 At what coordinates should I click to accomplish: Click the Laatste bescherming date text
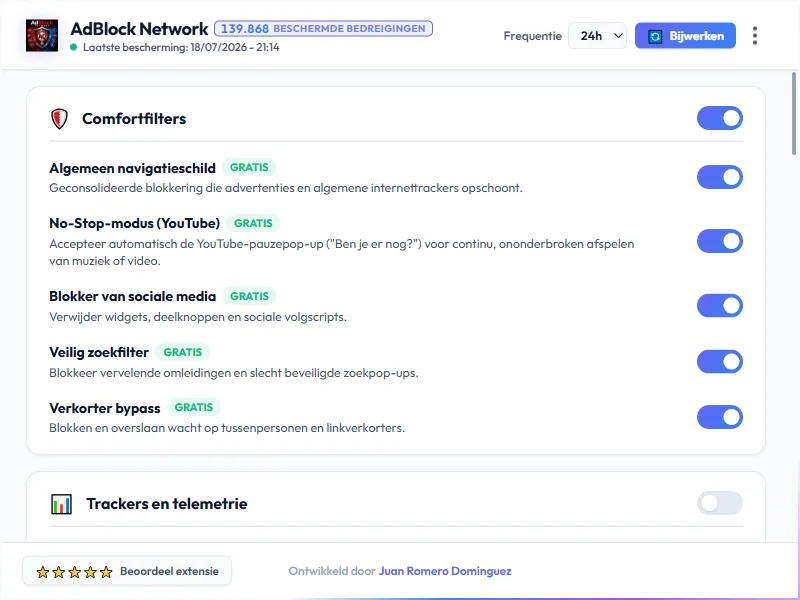[181, 47]
